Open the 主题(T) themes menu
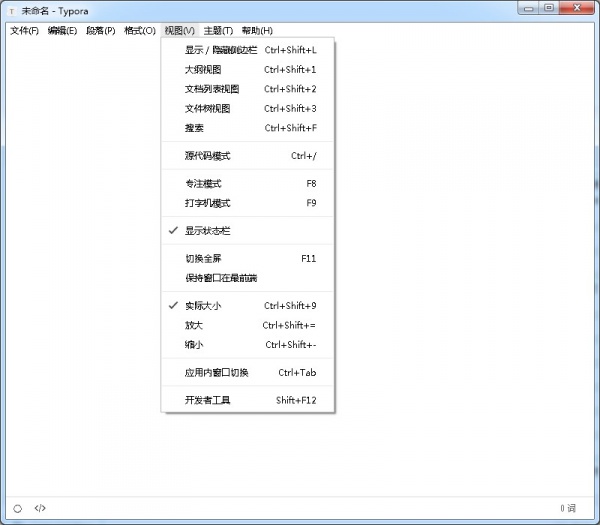The width and height of the screenshot is (600, 525). 217,31
